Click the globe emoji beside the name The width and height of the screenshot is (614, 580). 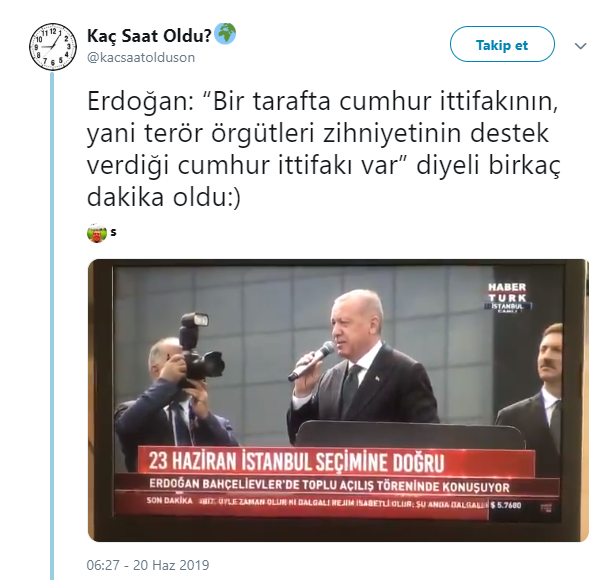pyautogui.click(x=225, y=34)
